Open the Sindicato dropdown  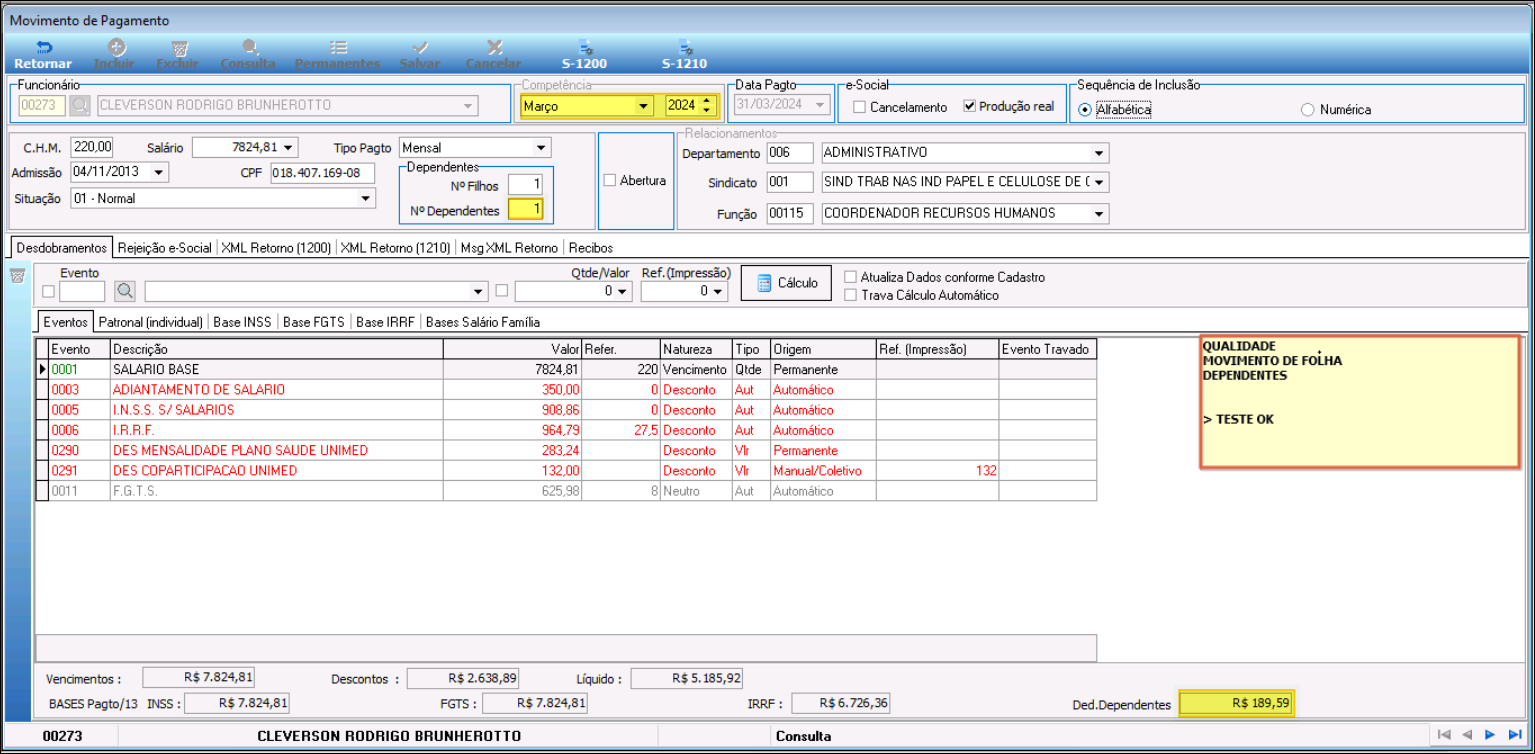[1099, 183]
